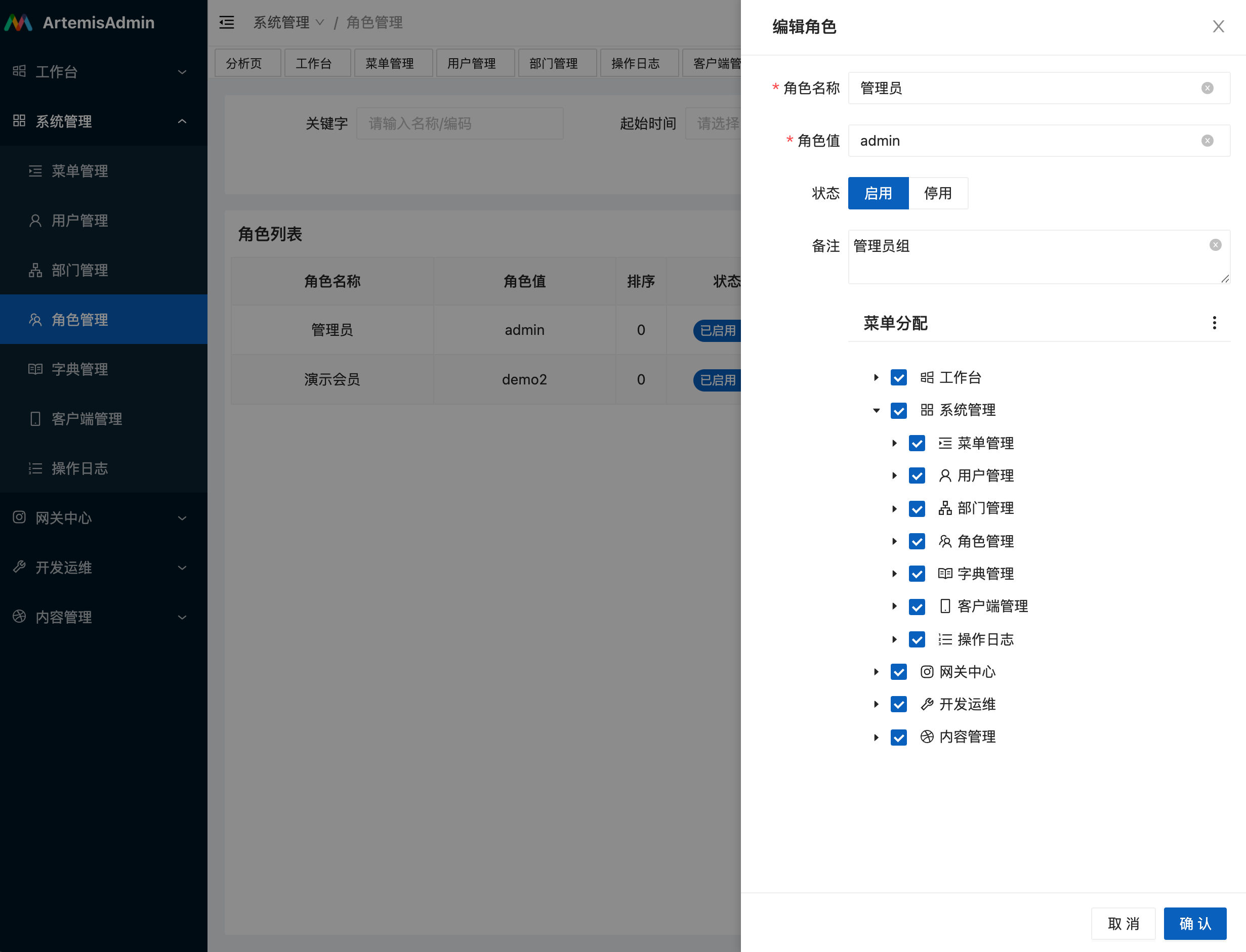
Task: Collapse the 系统管理 tree node arrow
Action: (x=877, y=410)
